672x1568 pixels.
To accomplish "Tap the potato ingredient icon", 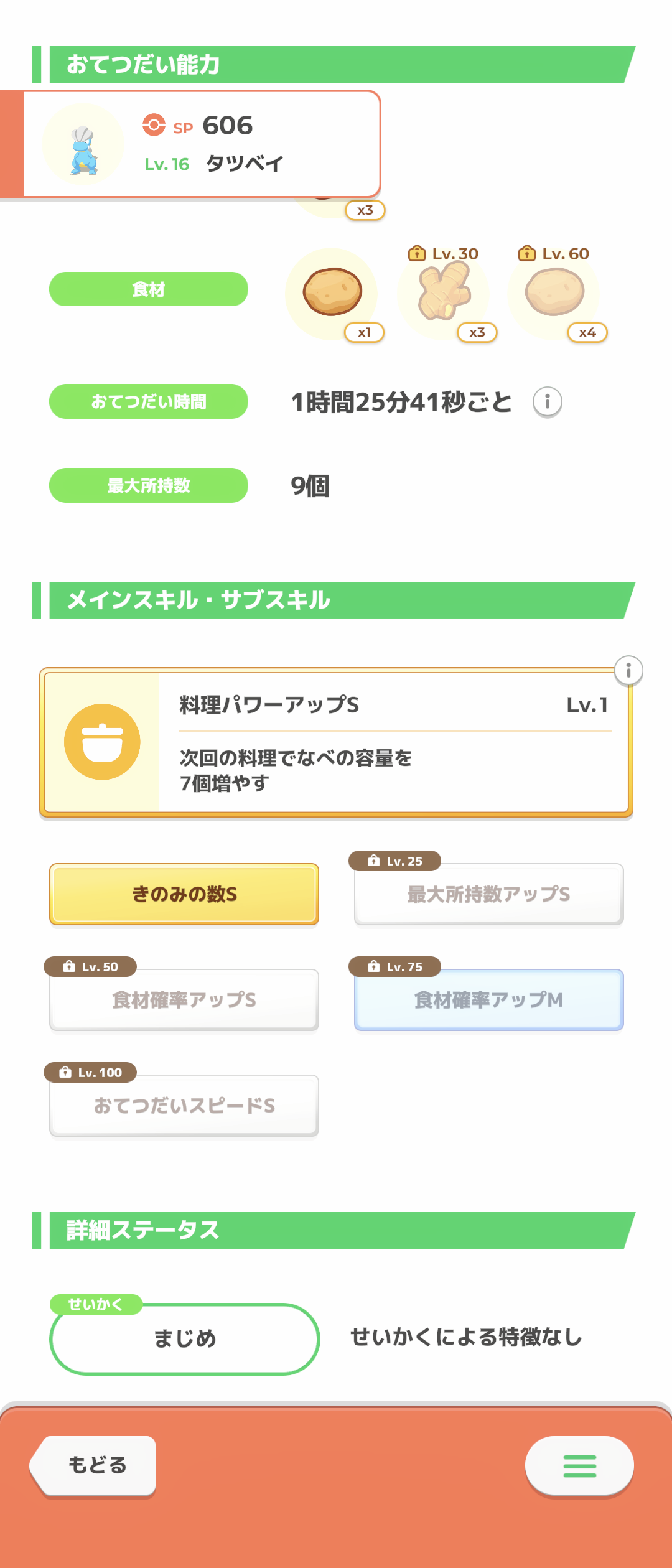I will pos(332,292).
